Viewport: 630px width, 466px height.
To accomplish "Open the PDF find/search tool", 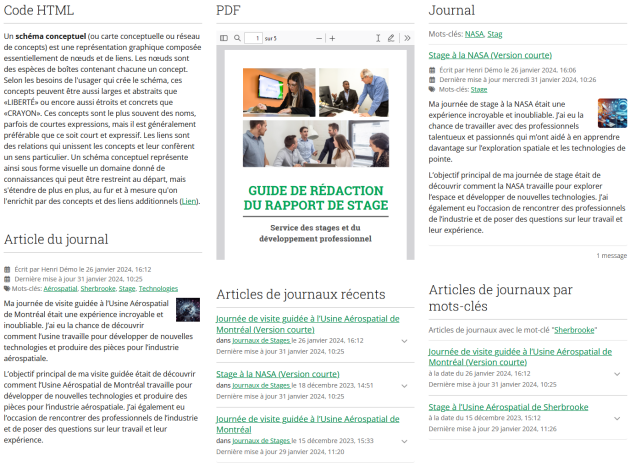I will [x=237, y=38].
